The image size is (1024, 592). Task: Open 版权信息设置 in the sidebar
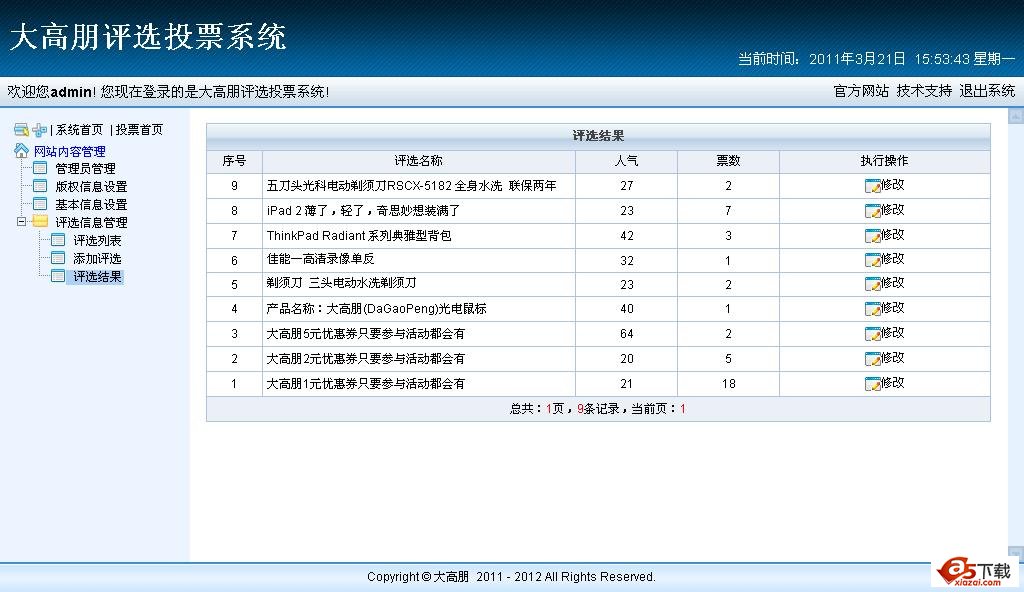91,187
